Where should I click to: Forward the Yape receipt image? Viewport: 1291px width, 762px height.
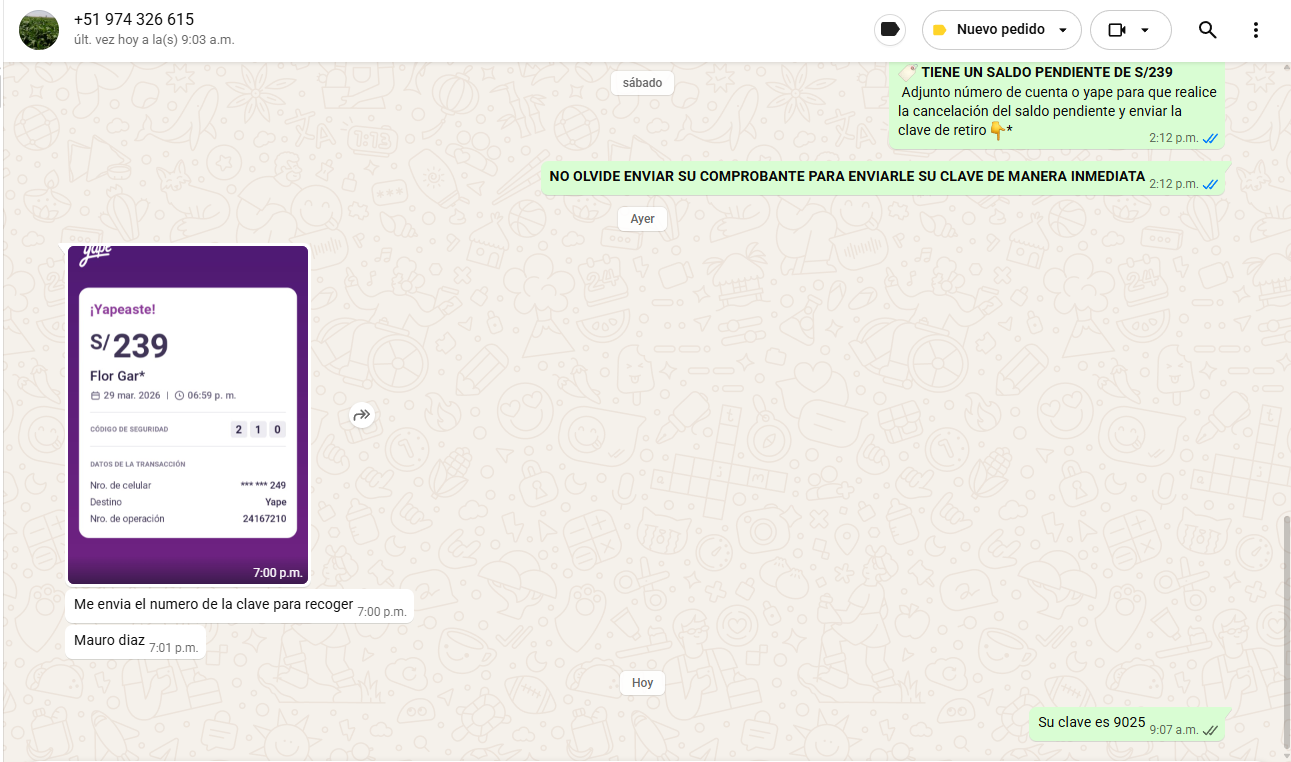[x=362, y=415]
